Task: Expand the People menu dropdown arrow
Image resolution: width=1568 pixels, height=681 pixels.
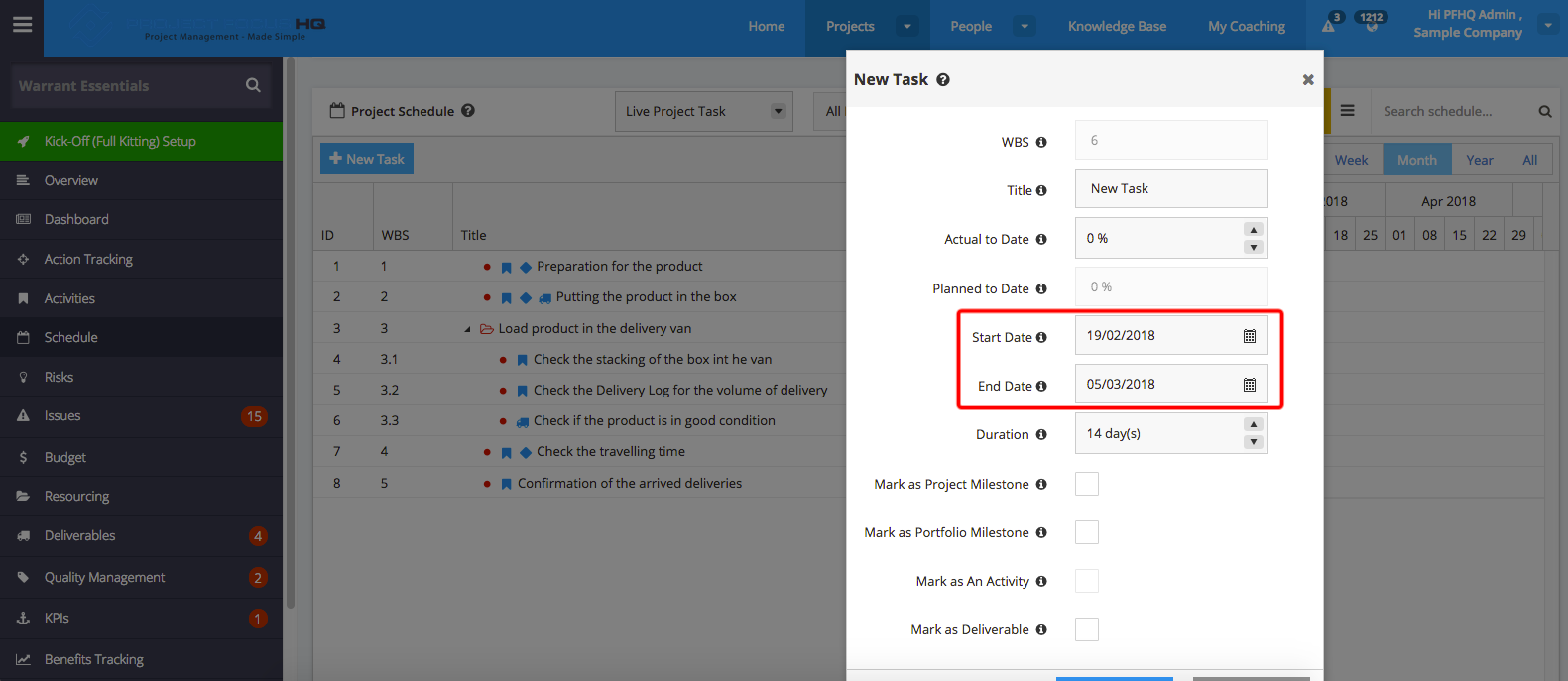Action: click(1025, 26)
